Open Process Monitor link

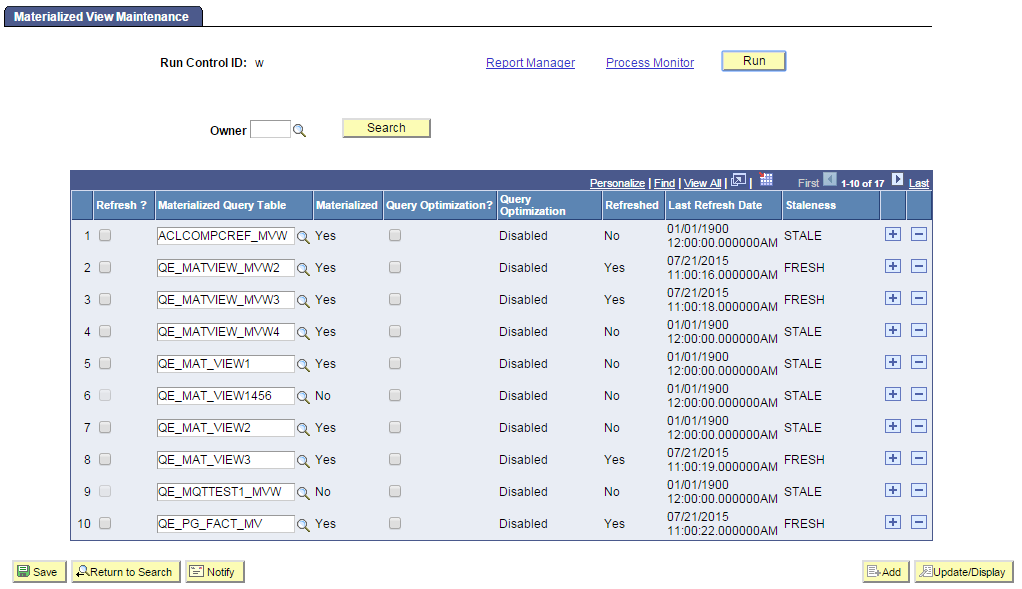click(650, 63)
